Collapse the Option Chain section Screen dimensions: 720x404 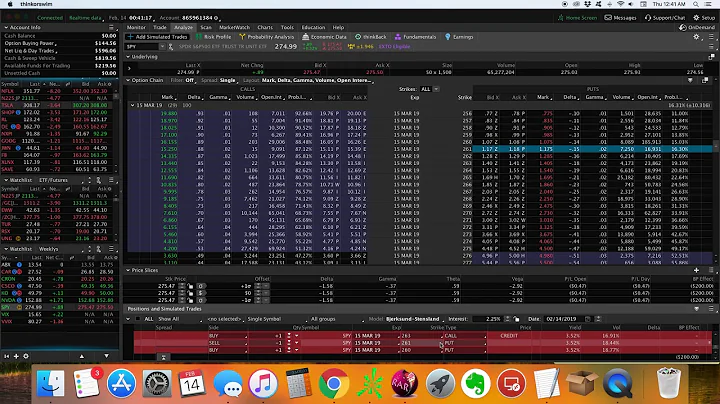point(128,80)
